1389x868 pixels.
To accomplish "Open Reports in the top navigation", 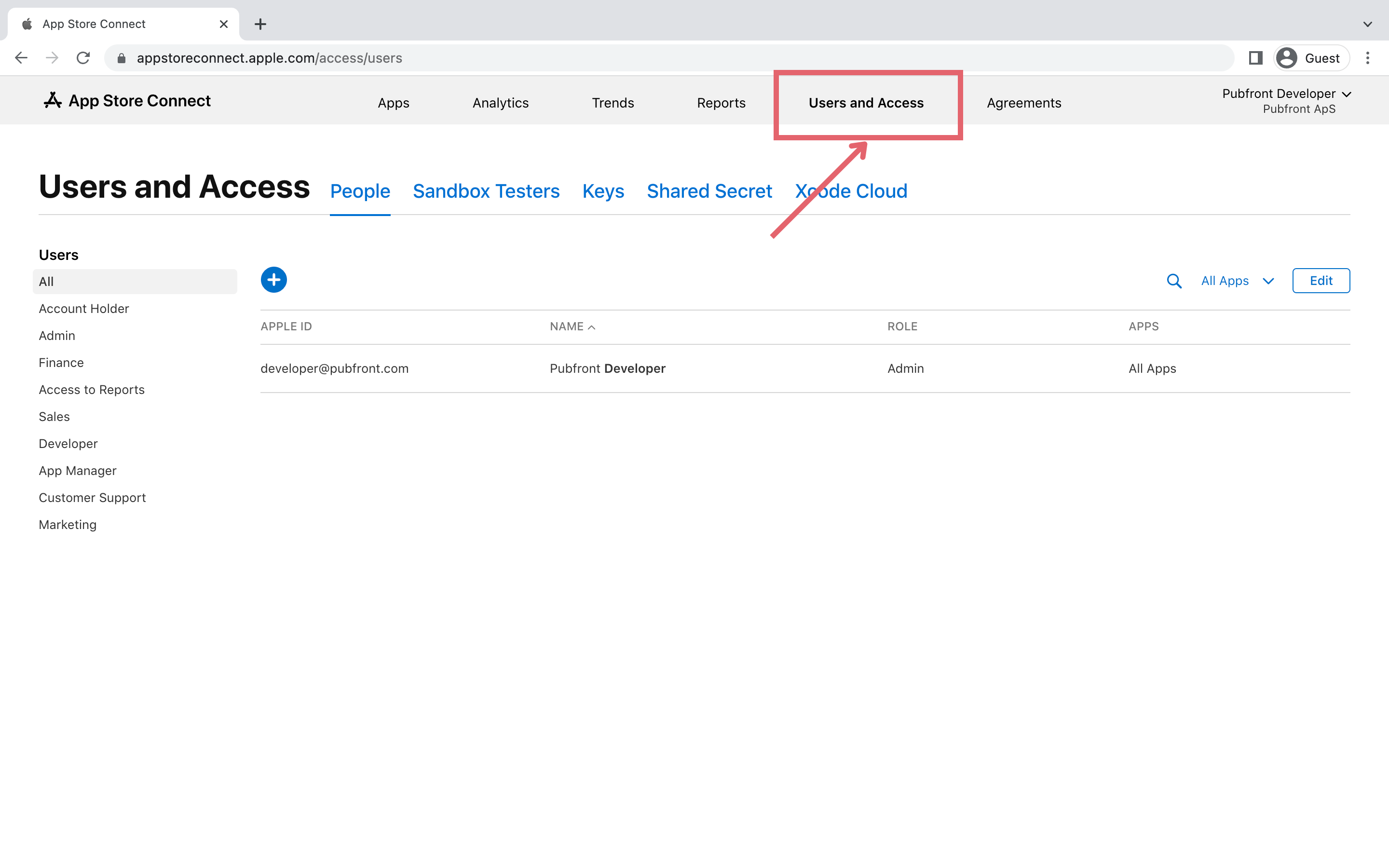I will (x=721, y=103).
